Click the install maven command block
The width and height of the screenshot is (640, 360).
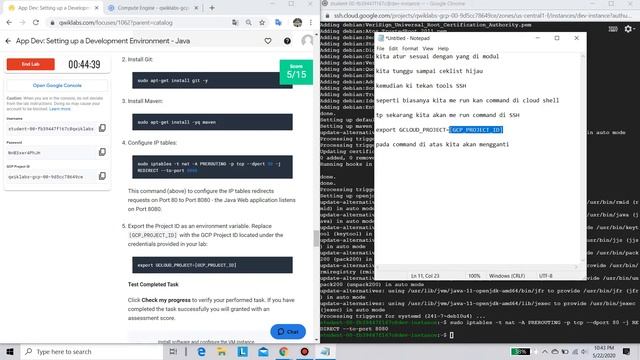point(212,122)
